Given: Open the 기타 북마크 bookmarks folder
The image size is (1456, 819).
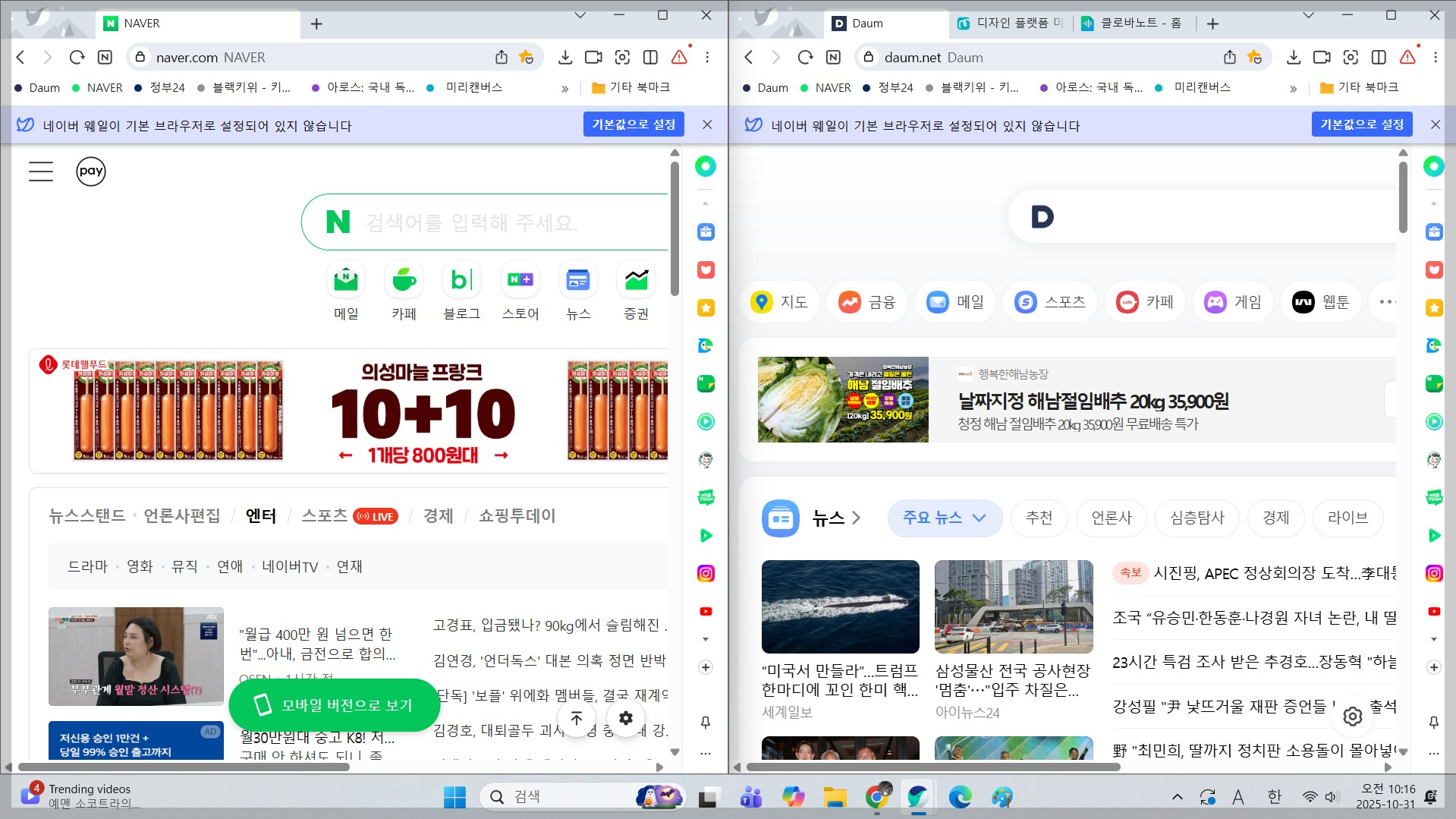Looking at the screenshot, I should pyautogui.click(x=630, y=87).
